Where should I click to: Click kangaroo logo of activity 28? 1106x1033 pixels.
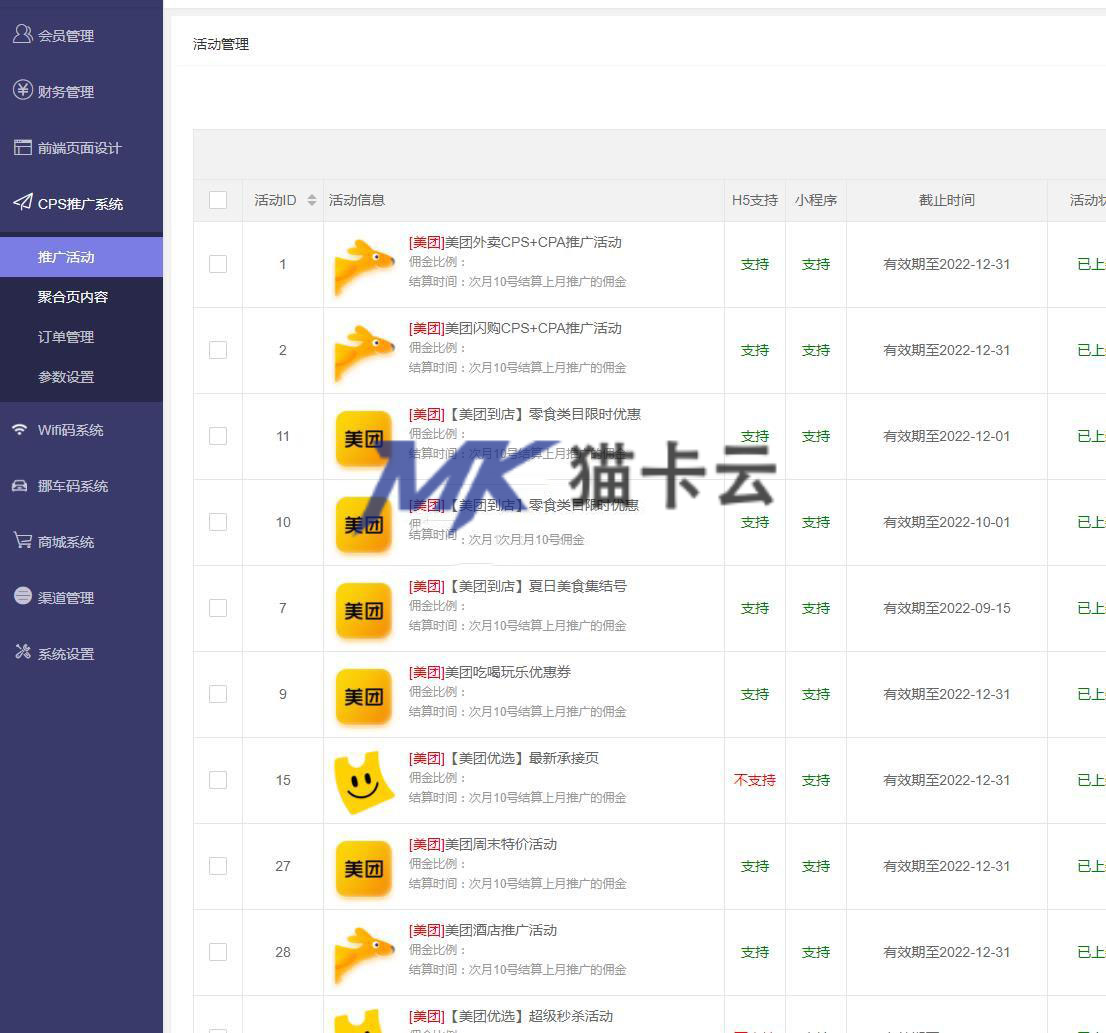click(364, 954)
